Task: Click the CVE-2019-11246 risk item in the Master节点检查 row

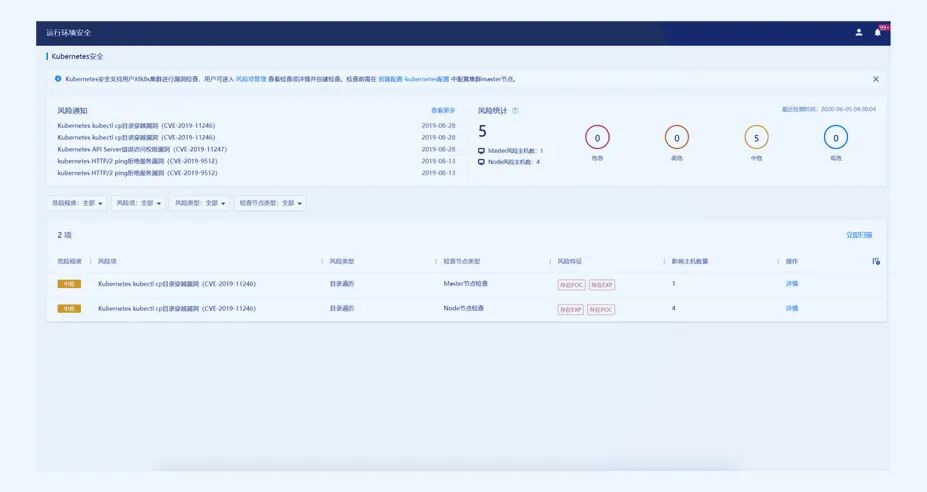Action: pyautogui.click(x=177, y=284)
